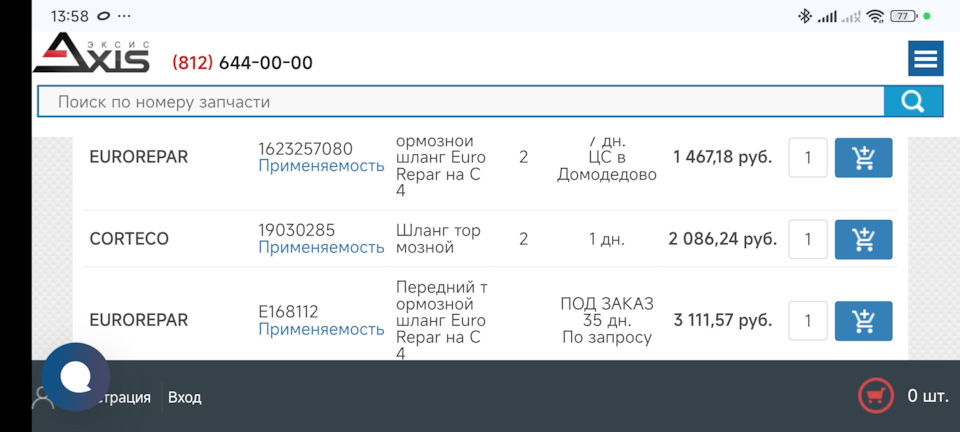Focus the part number search field
The image size is (960, 432).
pos(460,102)
